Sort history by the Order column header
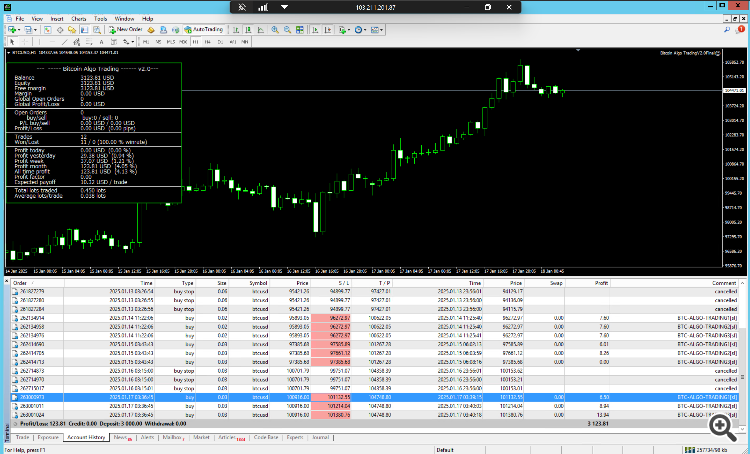Viewport: 750px width, 454px height. pyautogui.click(x=37, y=283)
